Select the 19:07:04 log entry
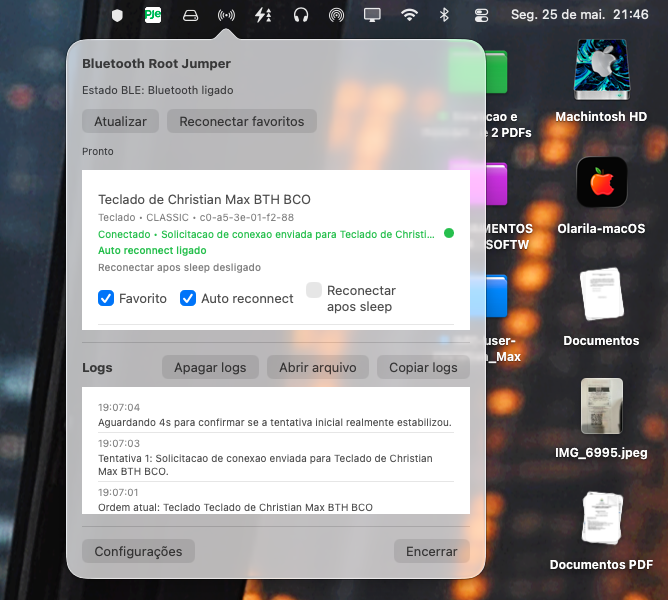The image size is (668, 600). pyautogui.click(x=276, y=415)
